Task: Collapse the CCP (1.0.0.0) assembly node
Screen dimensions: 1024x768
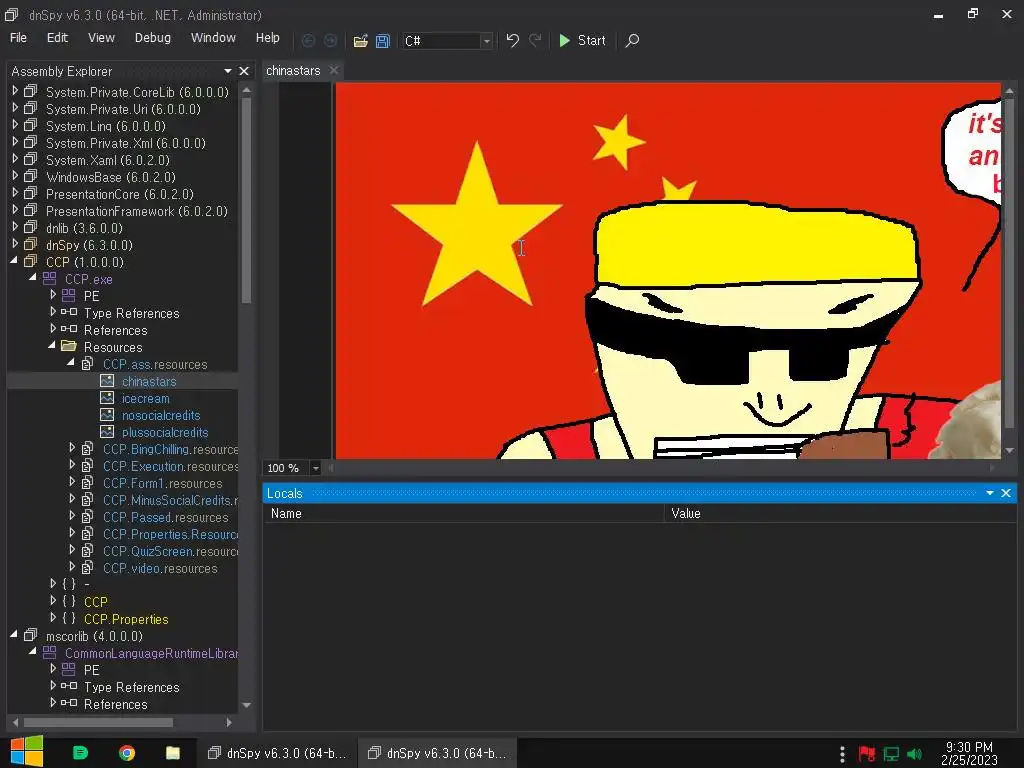Action: point(15,261)
